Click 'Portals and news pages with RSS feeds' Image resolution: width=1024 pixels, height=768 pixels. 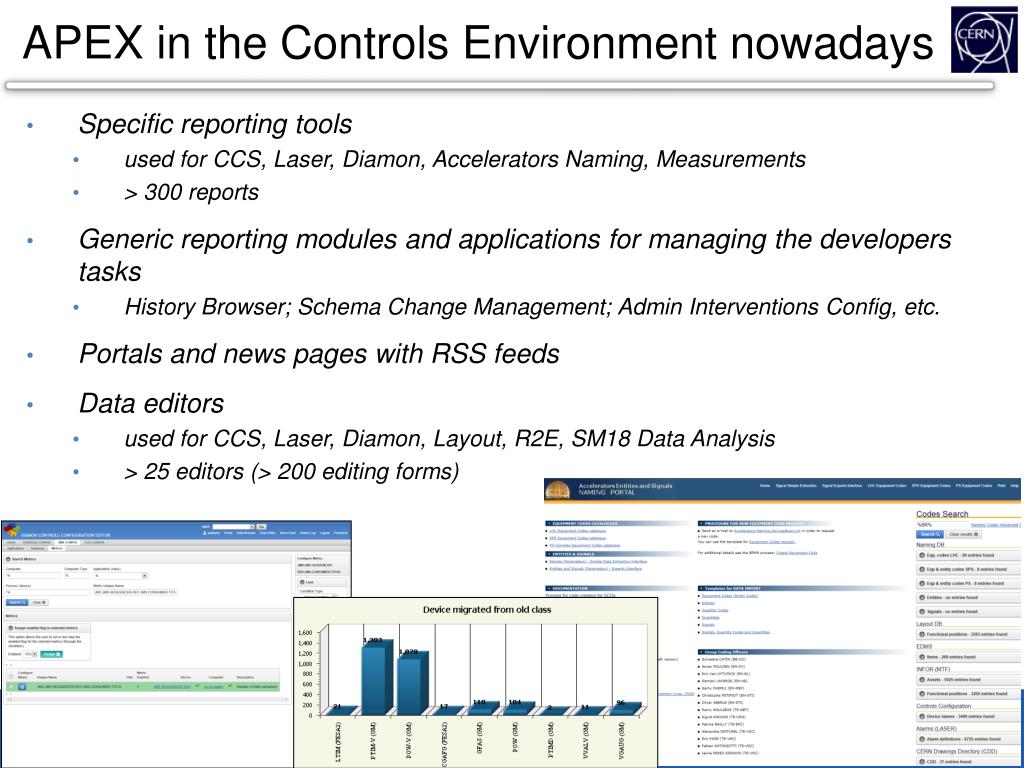[x=319, y=354]
